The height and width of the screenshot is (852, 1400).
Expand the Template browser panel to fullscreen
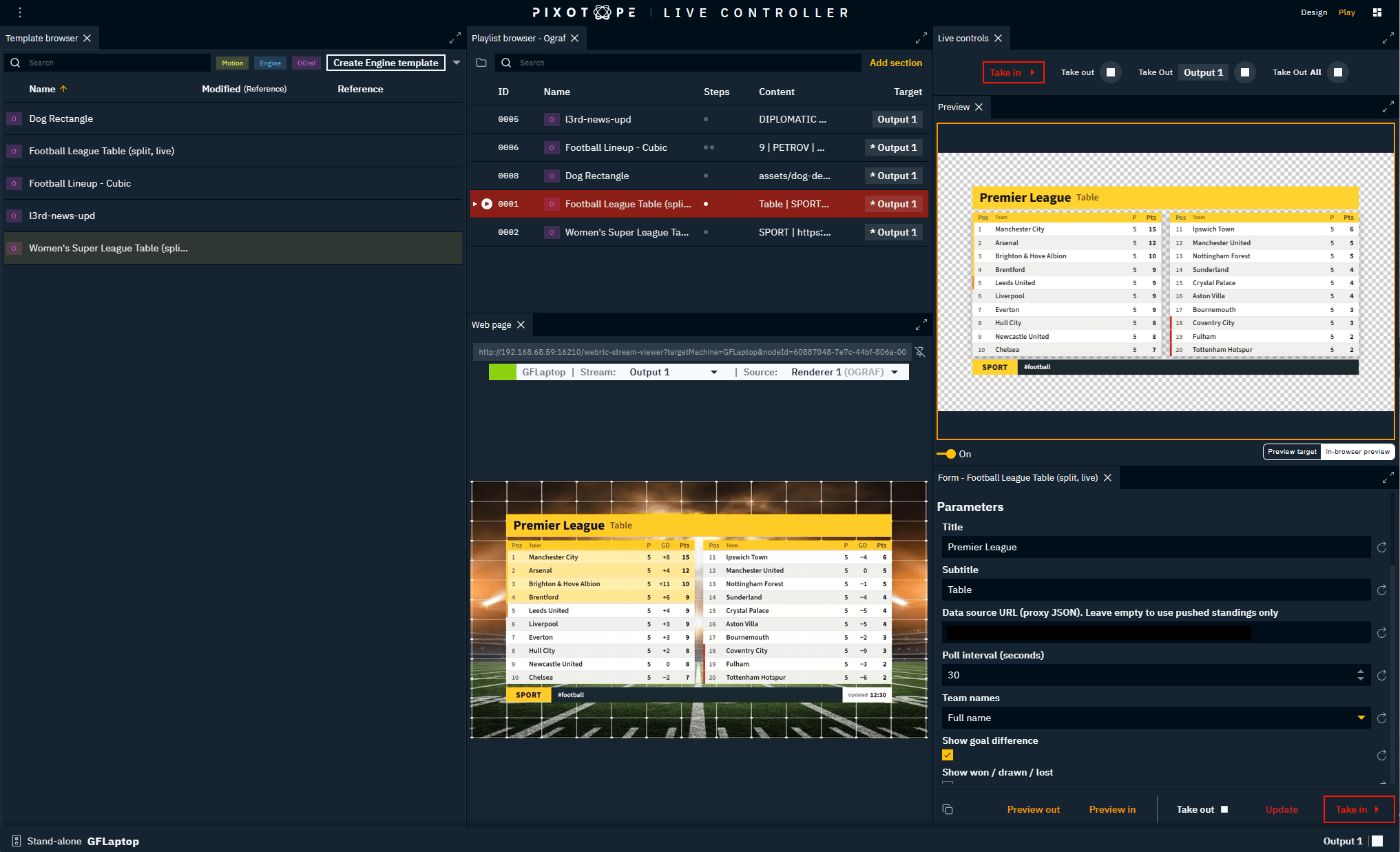pyautogui.click(x=455, y=38)
